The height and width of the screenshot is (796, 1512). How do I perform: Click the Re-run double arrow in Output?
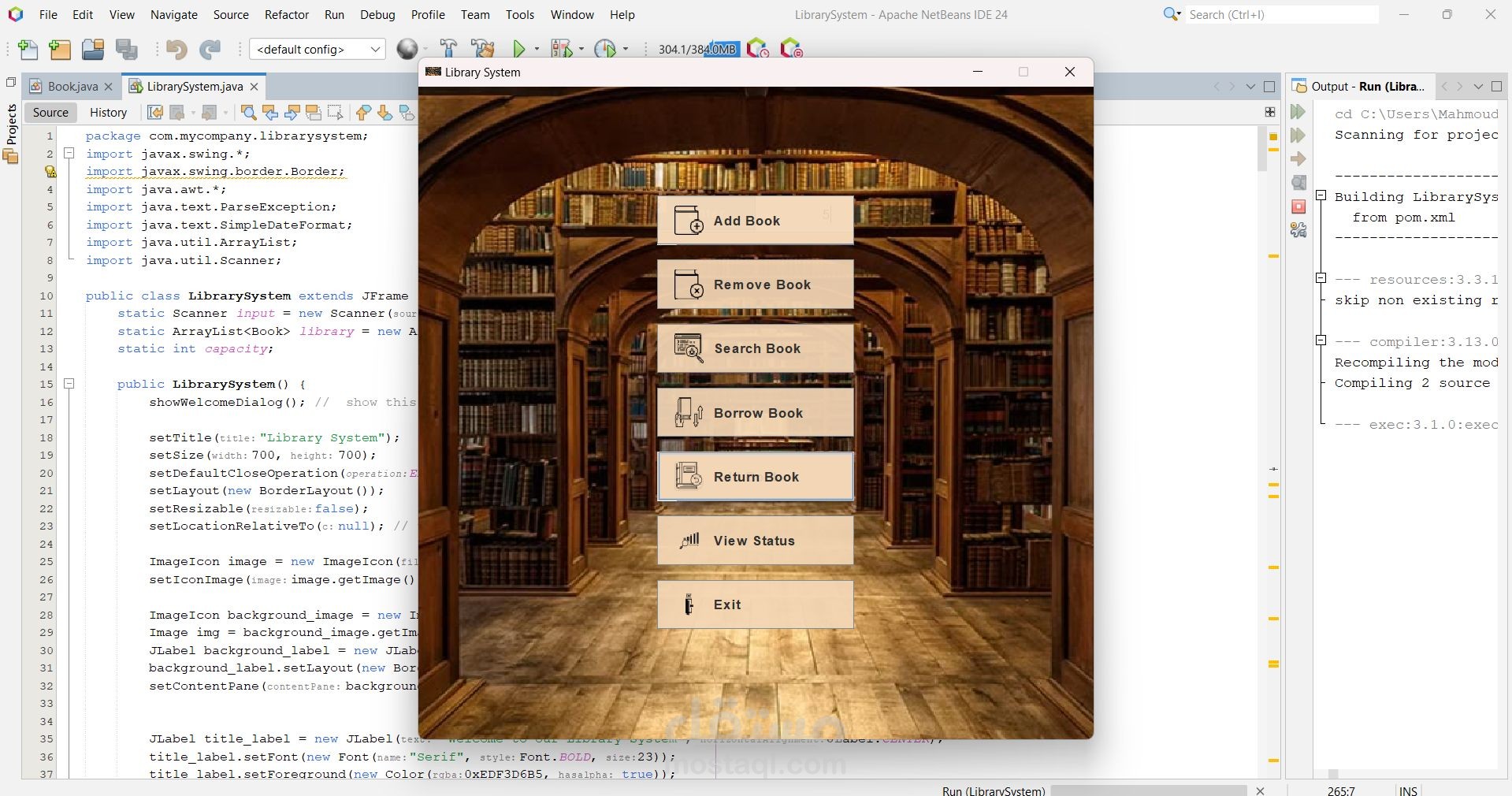coord(1298,112)
